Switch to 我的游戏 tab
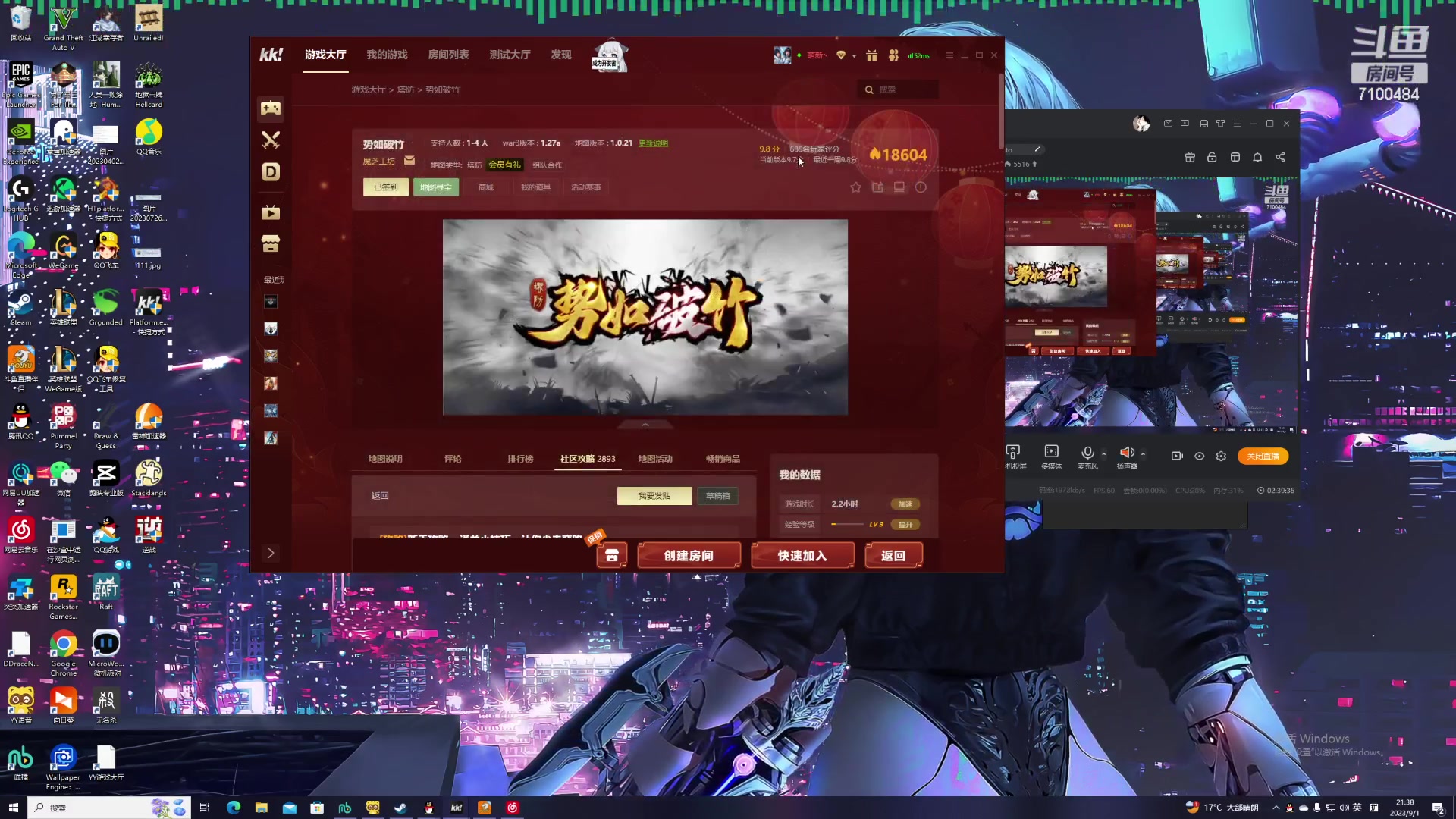The height and width of the screenshot is (819, 1456). (387, 55)
